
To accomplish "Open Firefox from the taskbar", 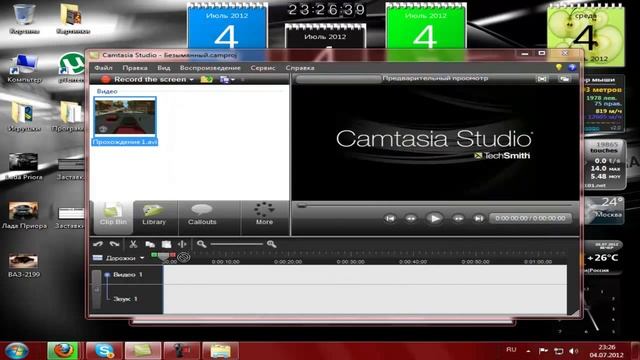I will [x=62, y=351].
